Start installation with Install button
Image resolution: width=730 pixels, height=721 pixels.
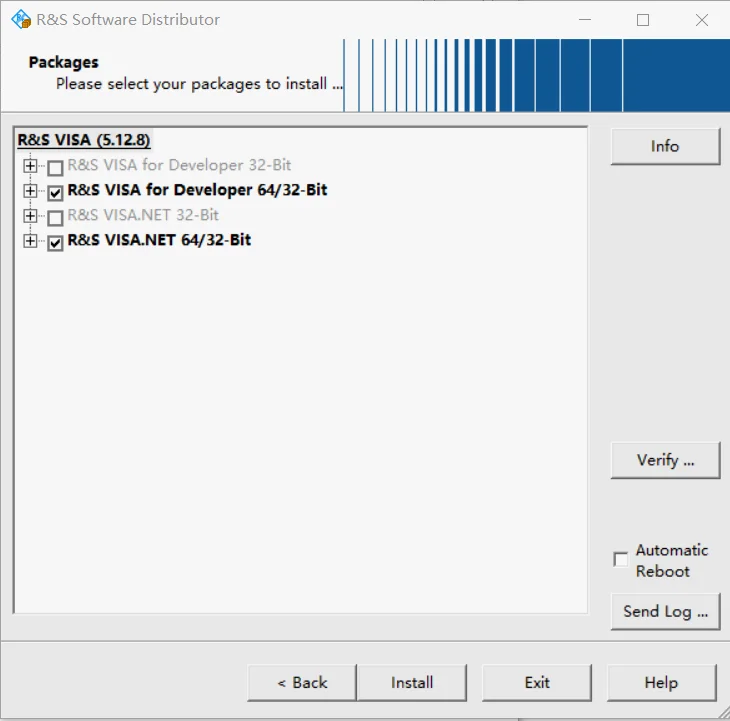click(x=412, y=682)
